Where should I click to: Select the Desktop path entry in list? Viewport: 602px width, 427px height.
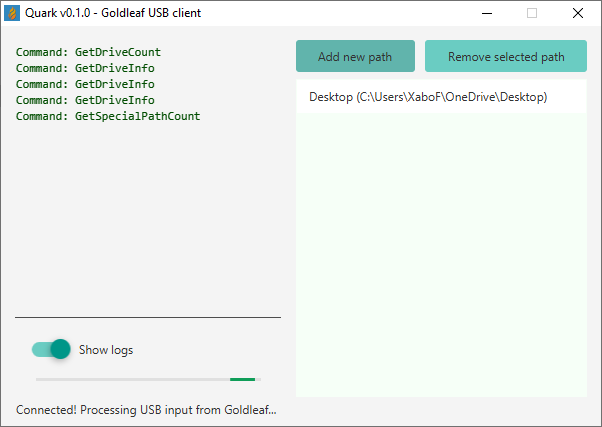tap(441, 97)
